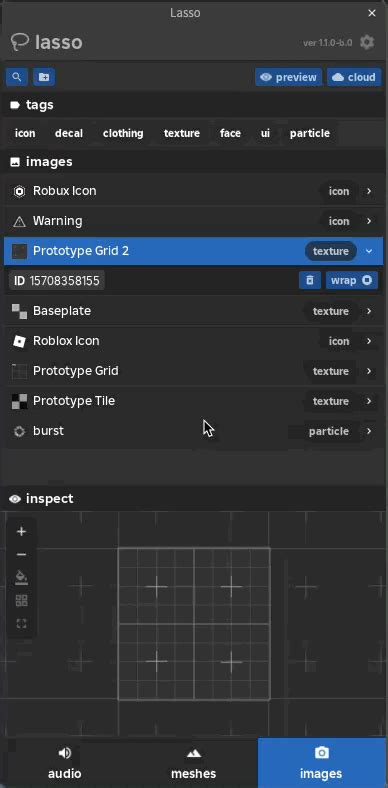The height and width of the screenshot is (788, 388).
Task: Click the Prototype Grid 2 thumbnail
Action: pos(19,251)
